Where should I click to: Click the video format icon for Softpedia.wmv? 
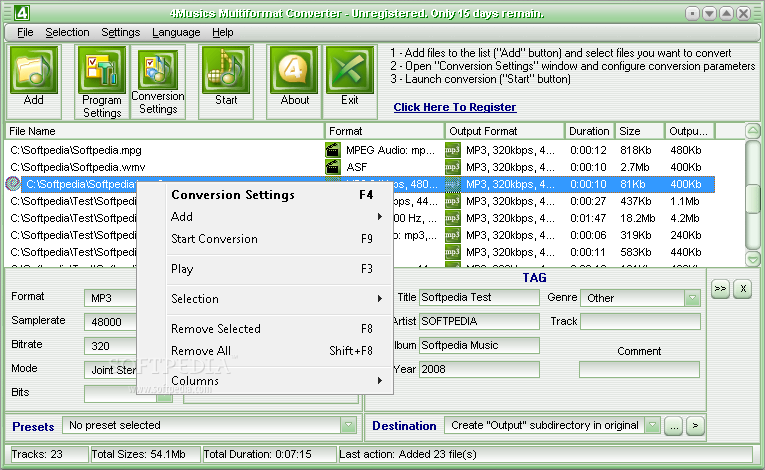click(x=333, y=167)
